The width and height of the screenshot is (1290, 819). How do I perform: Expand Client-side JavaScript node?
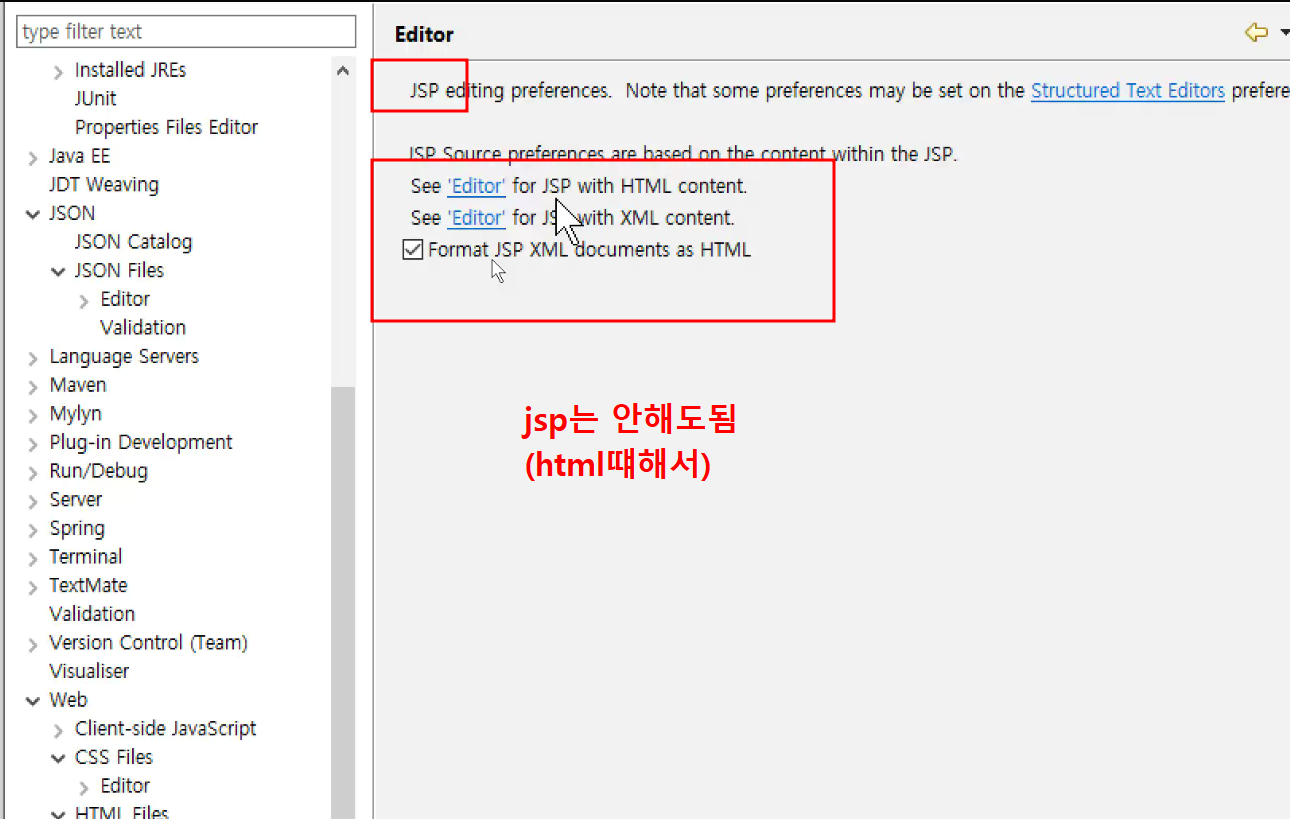(x=58, y=731)
